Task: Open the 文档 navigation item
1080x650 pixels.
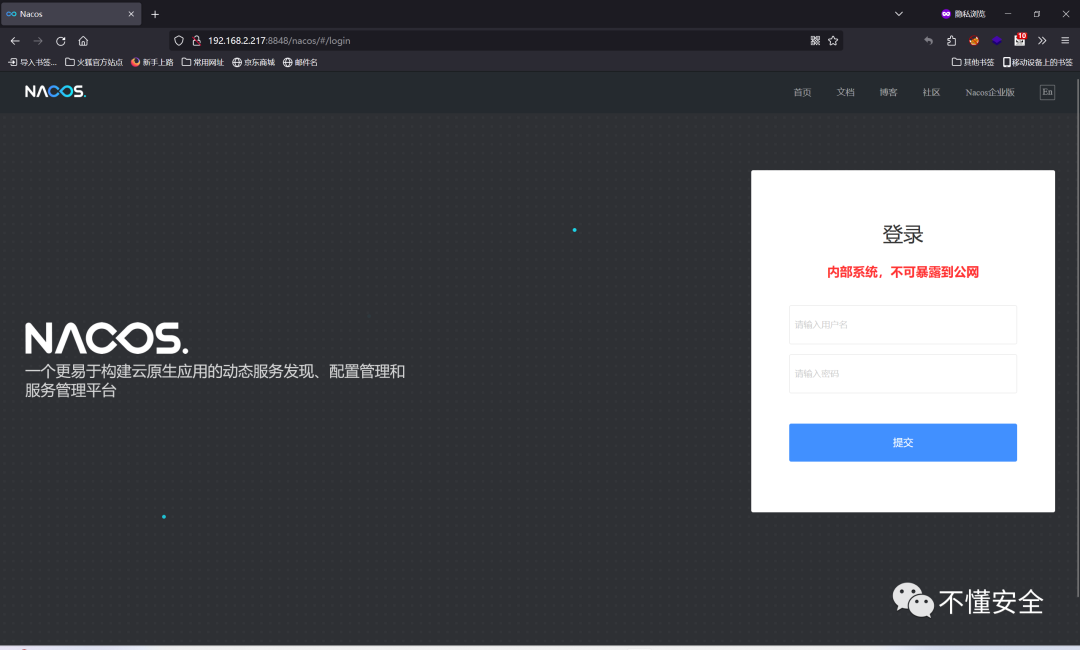Action: pos(845,92)
